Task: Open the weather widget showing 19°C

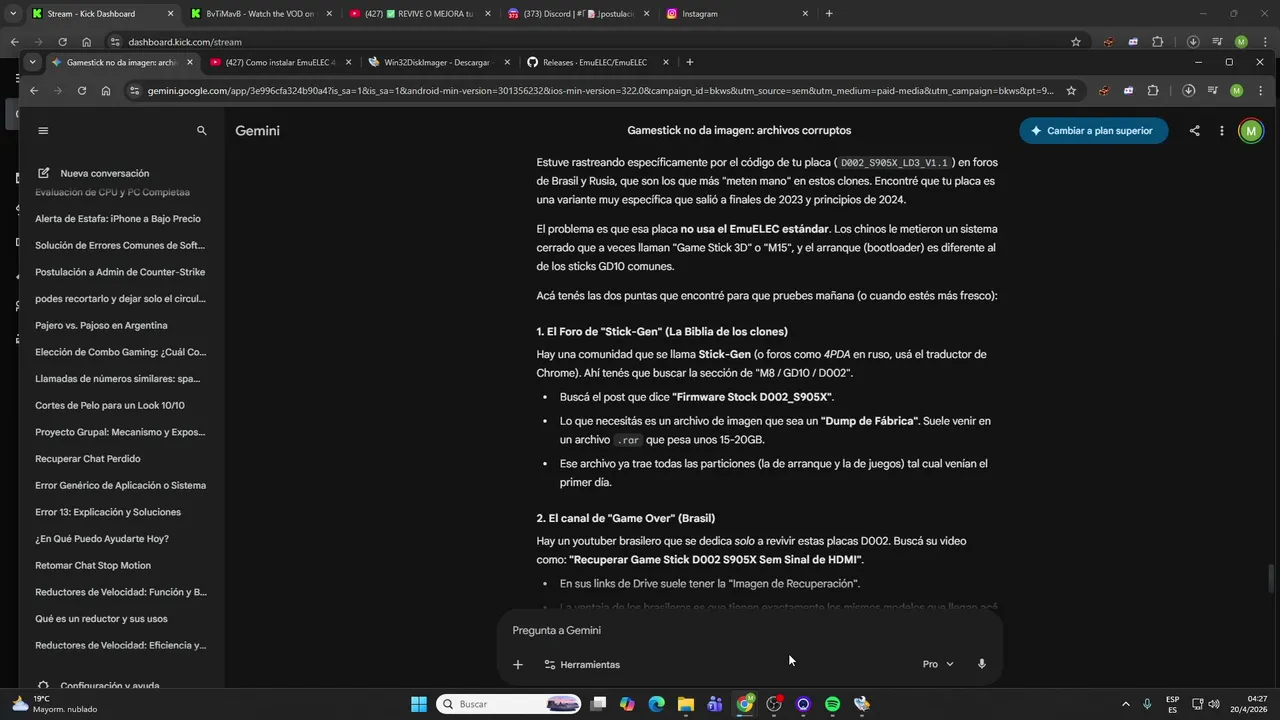Action: coord(52,704)
